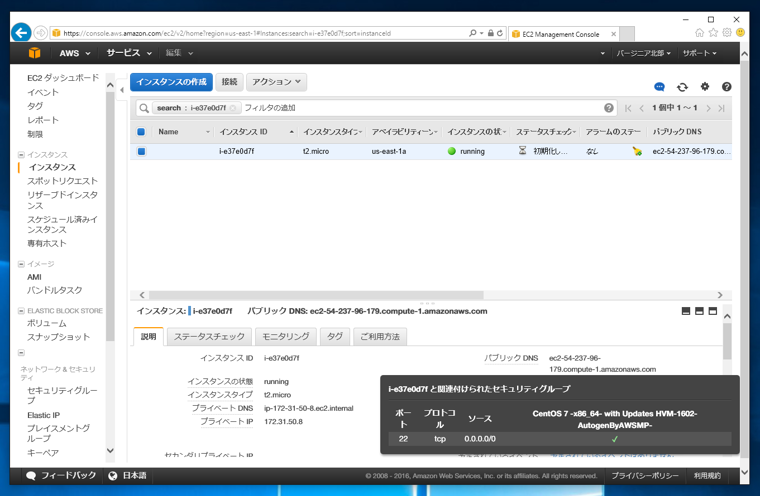Click the sidebar scroll down arrow
Viewport: 760px width, 496px height.
110,450
